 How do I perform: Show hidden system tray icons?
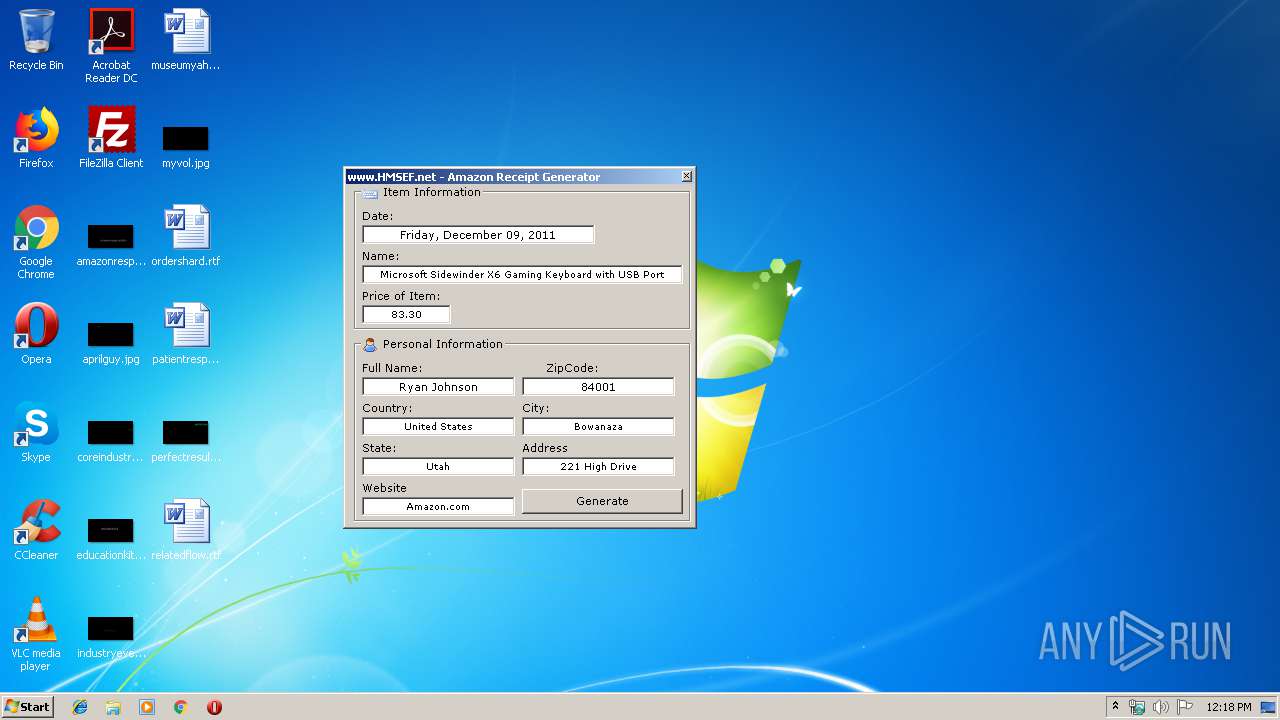[x=1116, y=707]
